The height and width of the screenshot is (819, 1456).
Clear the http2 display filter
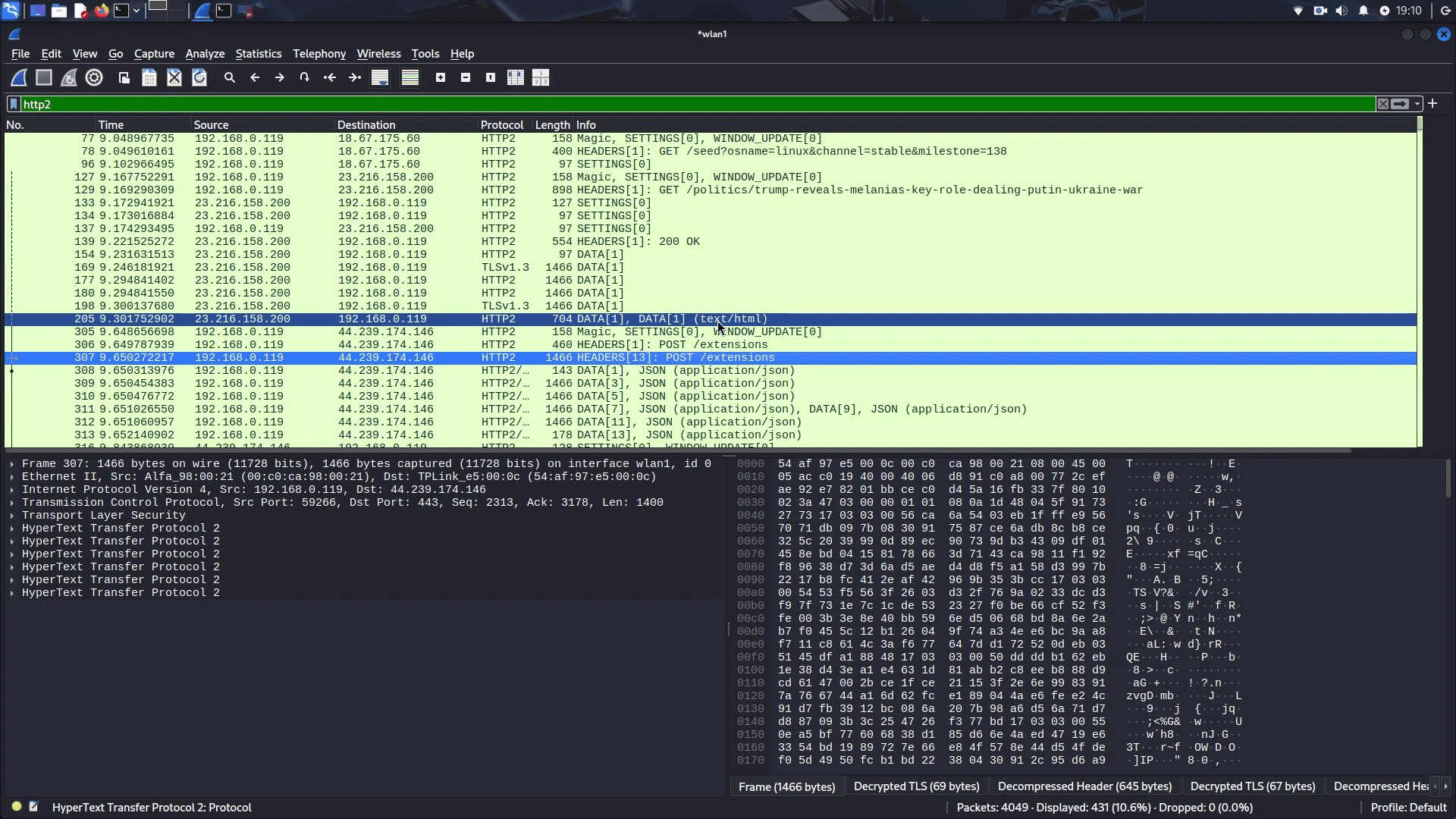point(1383,104)
